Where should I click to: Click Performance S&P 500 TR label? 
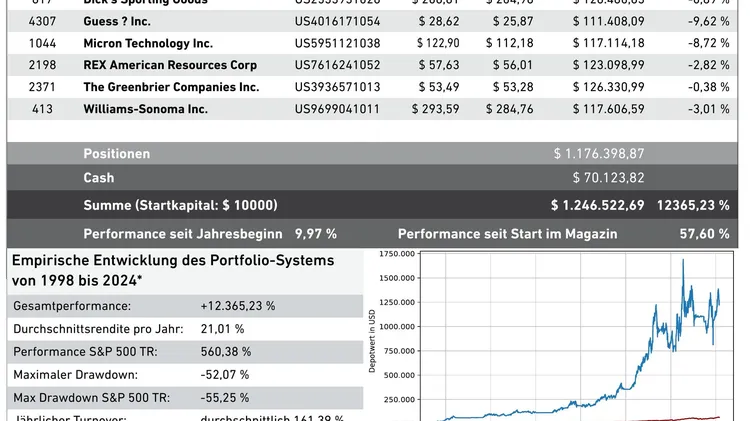(85, 352)
